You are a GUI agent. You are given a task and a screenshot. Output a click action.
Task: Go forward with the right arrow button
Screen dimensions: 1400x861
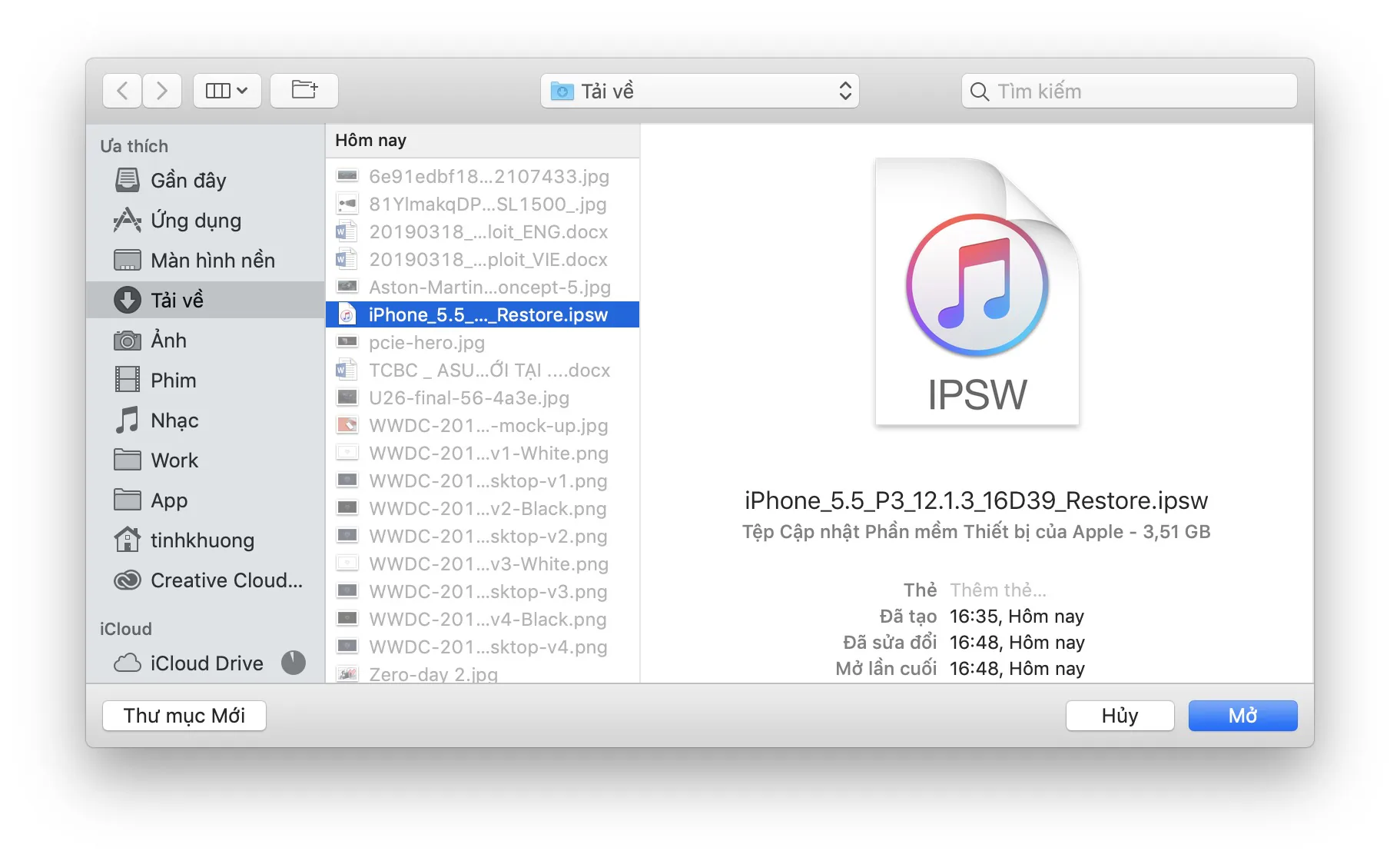162,91
